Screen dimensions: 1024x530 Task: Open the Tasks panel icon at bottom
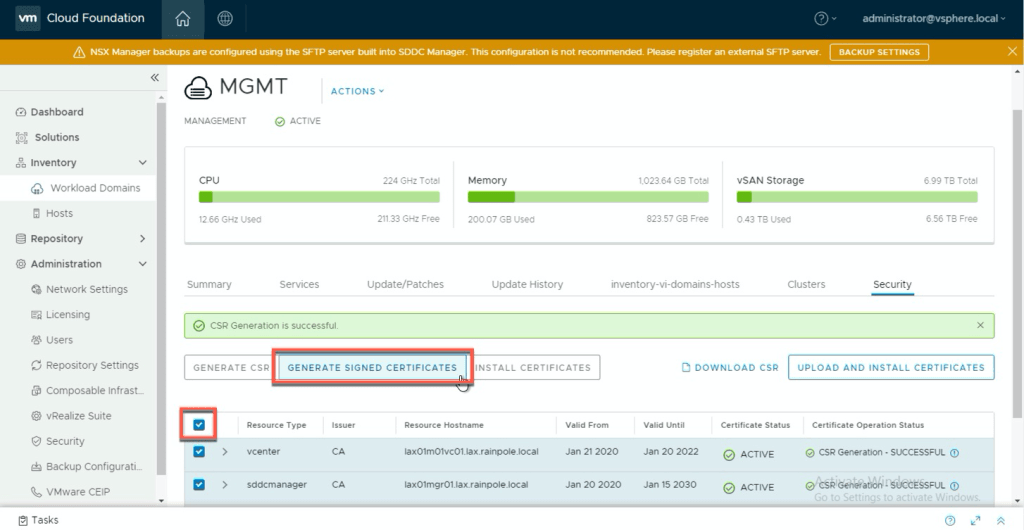tap(23, 520)
